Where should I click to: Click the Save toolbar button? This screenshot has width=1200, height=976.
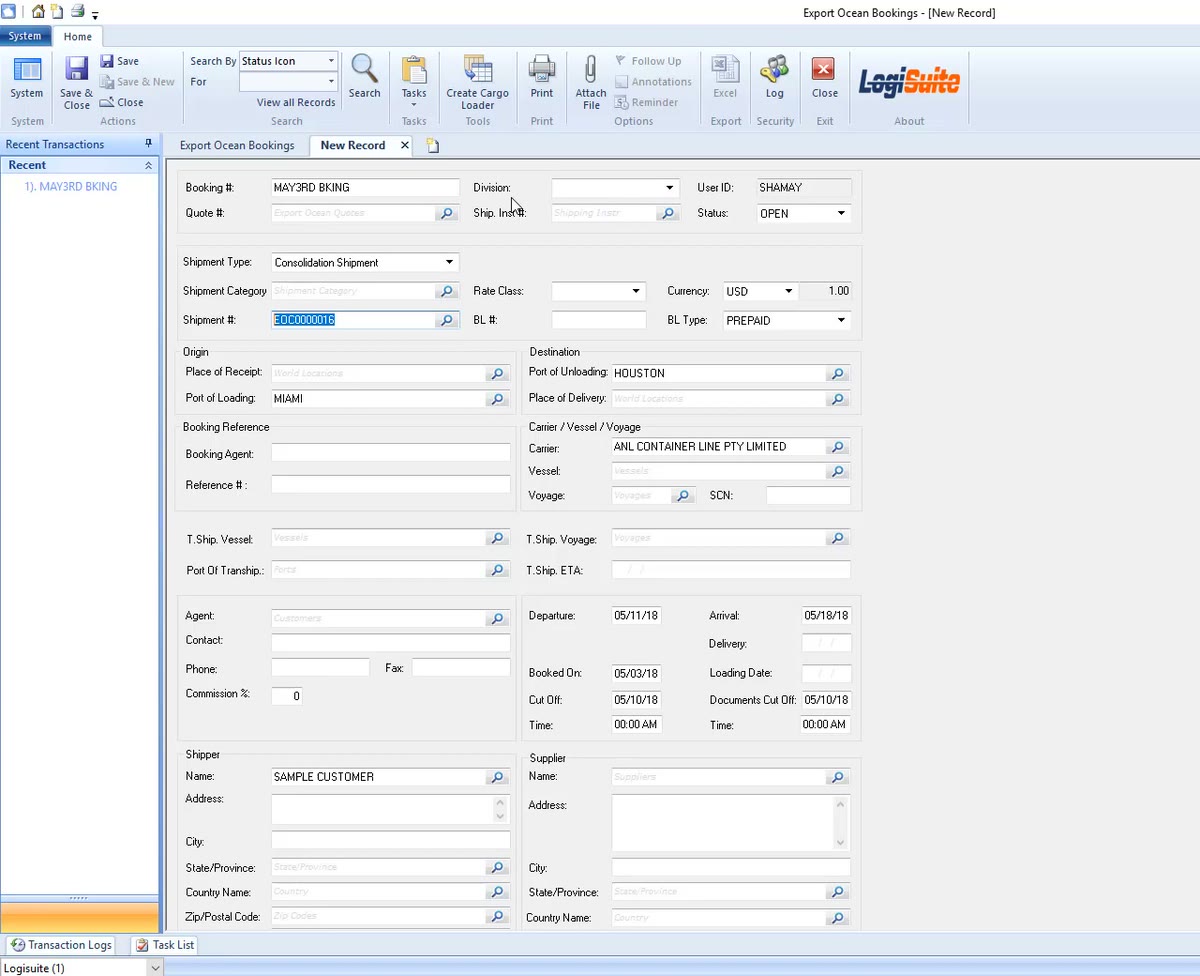120,61
